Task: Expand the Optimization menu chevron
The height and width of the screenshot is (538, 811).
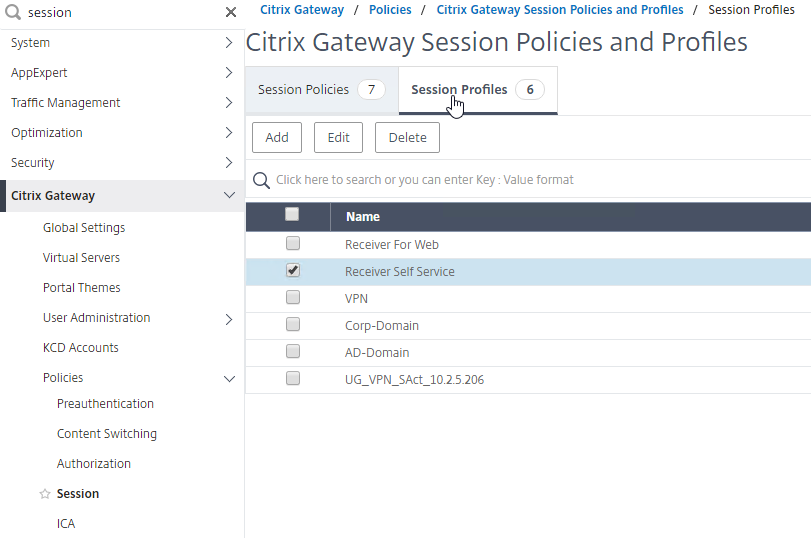Action: (x=229, y=133)
